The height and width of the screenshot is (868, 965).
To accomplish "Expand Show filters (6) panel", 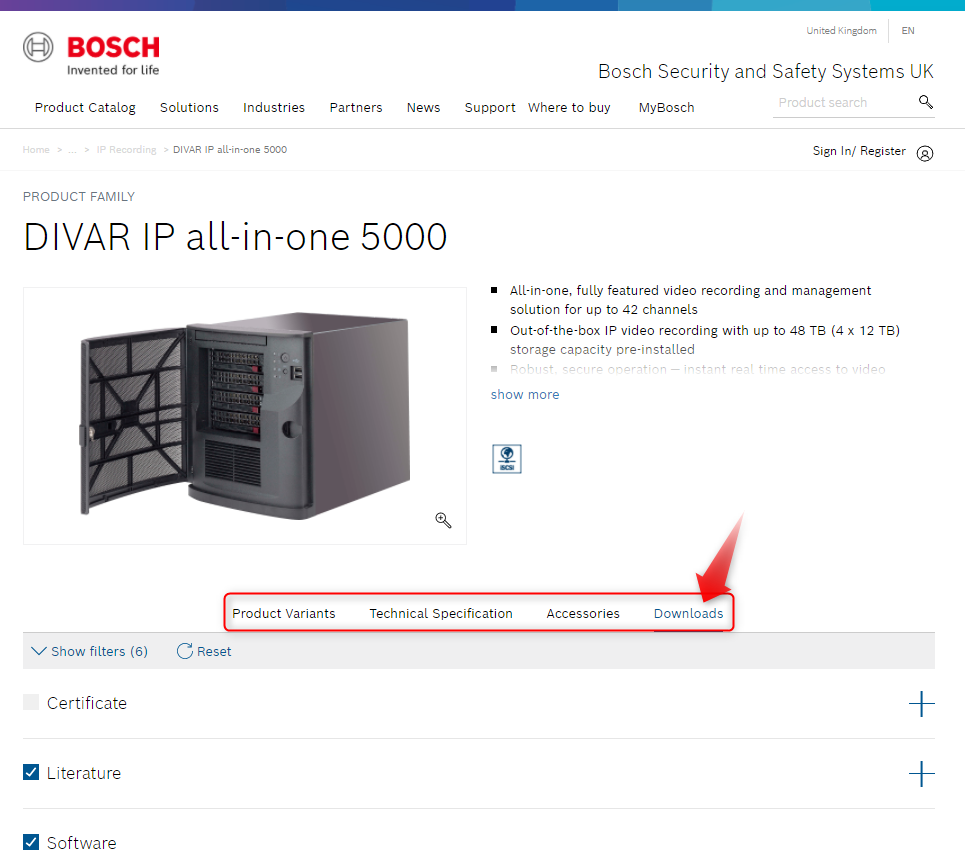I will [x=89, y=651].
